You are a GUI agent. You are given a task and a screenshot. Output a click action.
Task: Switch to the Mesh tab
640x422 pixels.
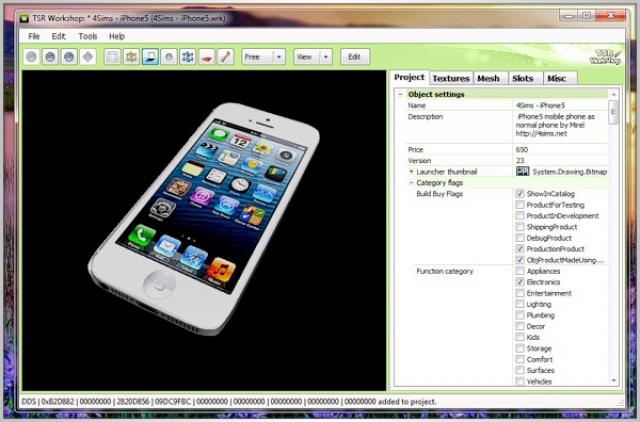click(488, 78)
